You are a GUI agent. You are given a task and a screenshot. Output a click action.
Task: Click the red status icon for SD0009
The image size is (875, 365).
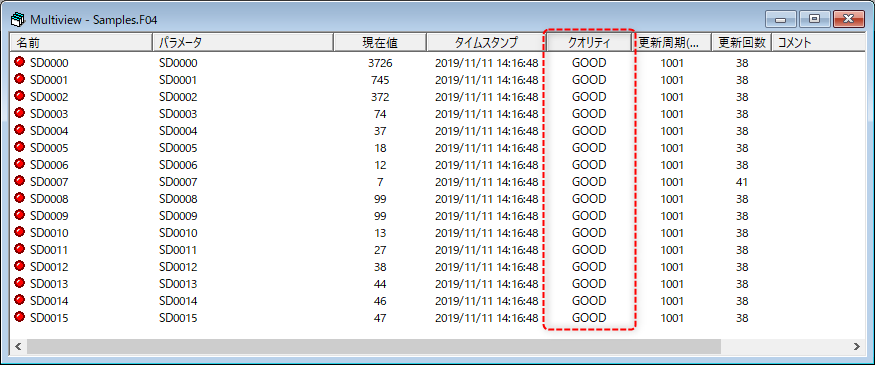tap(20, 215)
